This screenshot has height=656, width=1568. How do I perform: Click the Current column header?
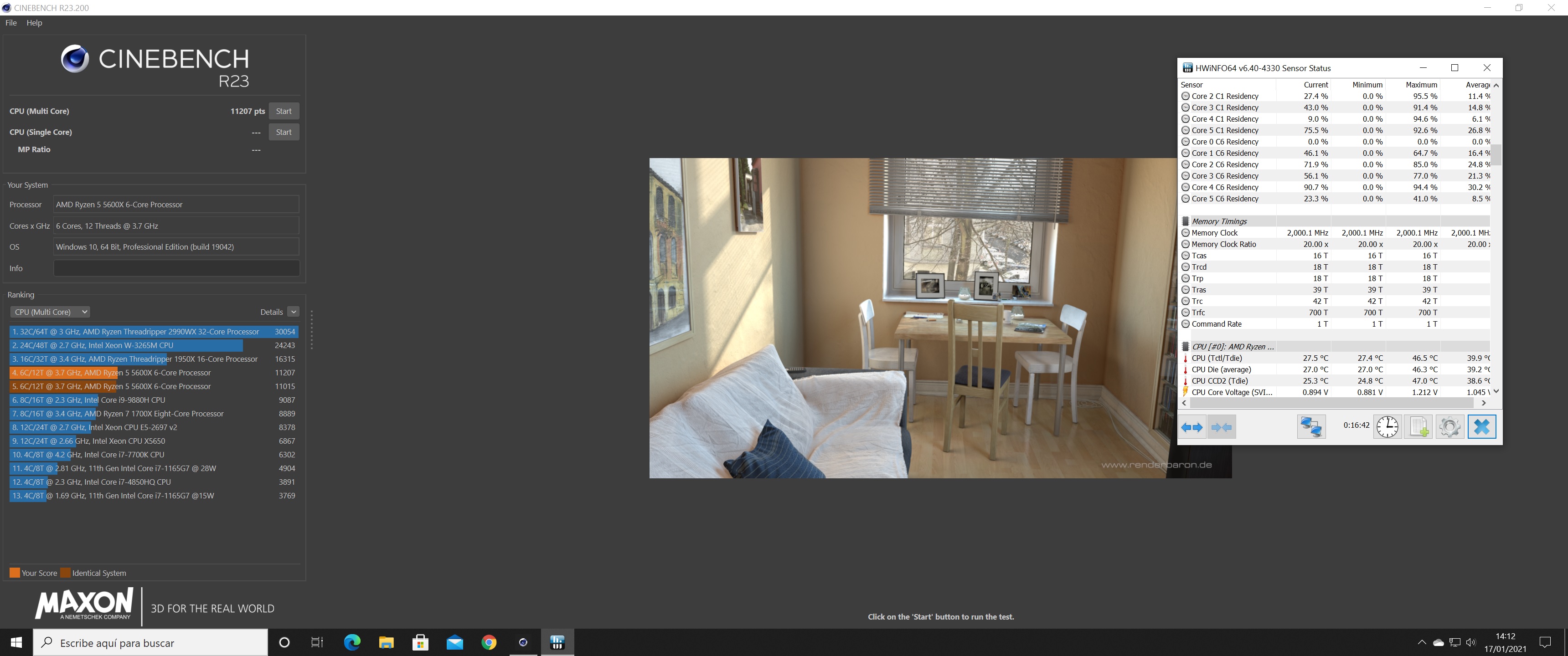coord(1303,85)
